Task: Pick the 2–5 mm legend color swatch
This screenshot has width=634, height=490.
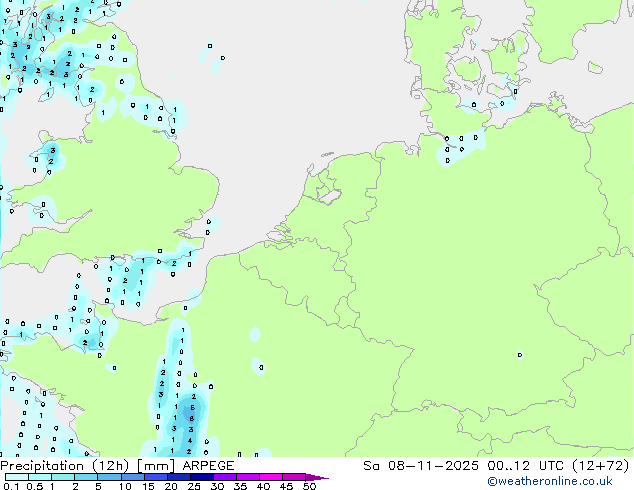Action: 86,477
